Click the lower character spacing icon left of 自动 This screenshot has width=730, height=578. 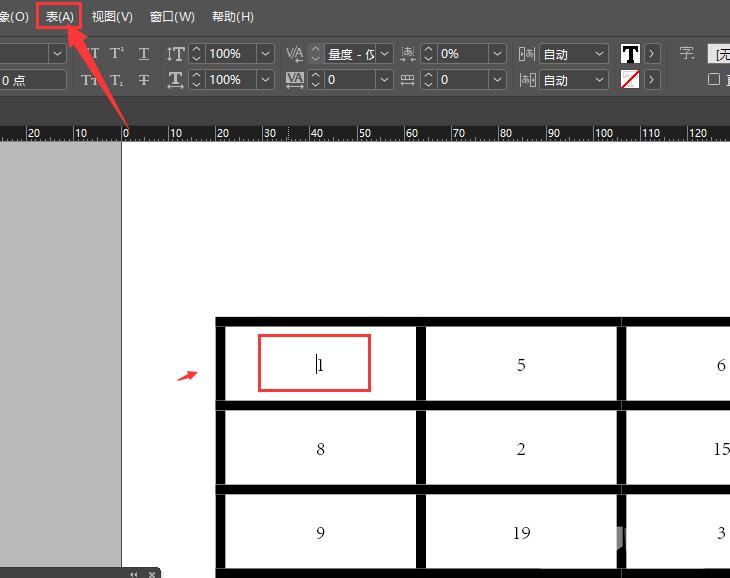[527, 80]
